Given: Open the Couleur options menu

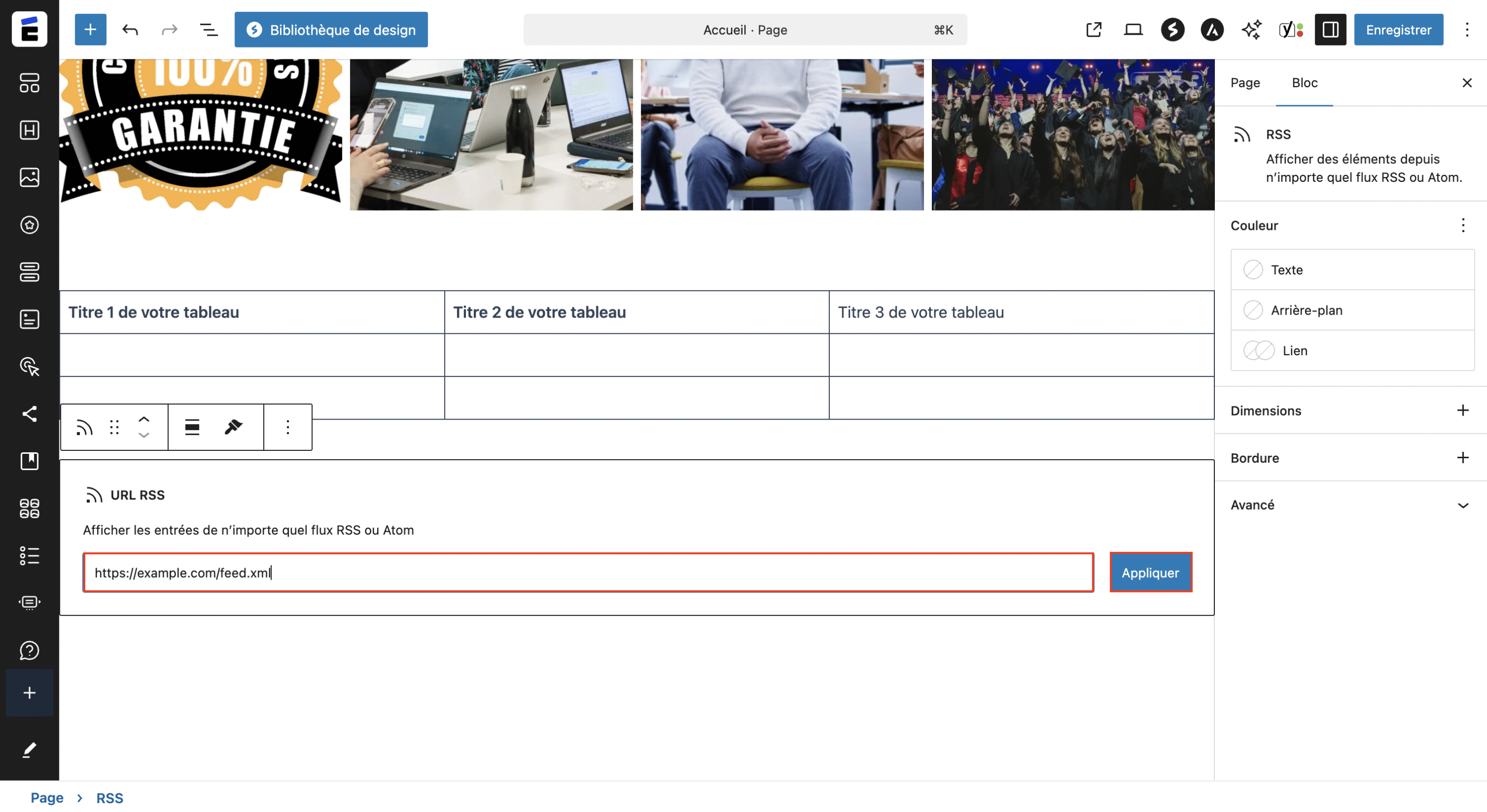Looking at the screenshot, I should click(x=1463, y=225).
